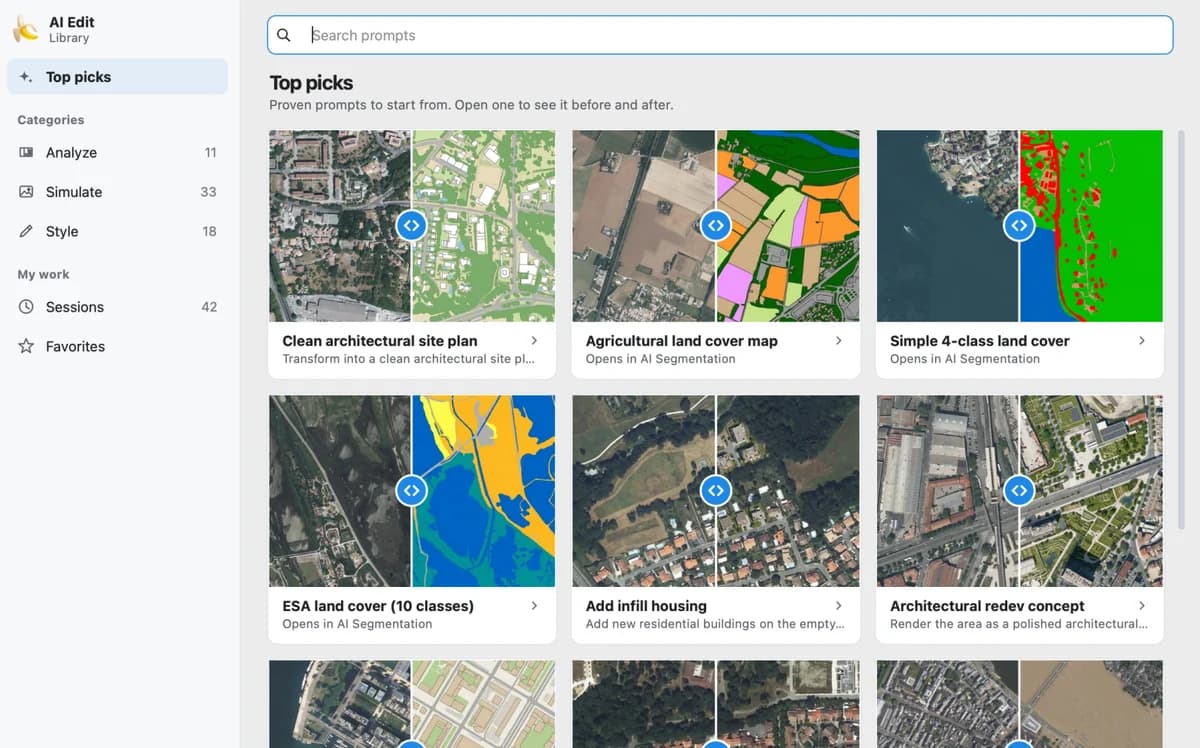Click the sparkle icon beside Top picks
This screenshot has height=748, width=1200.
point(26,77)
